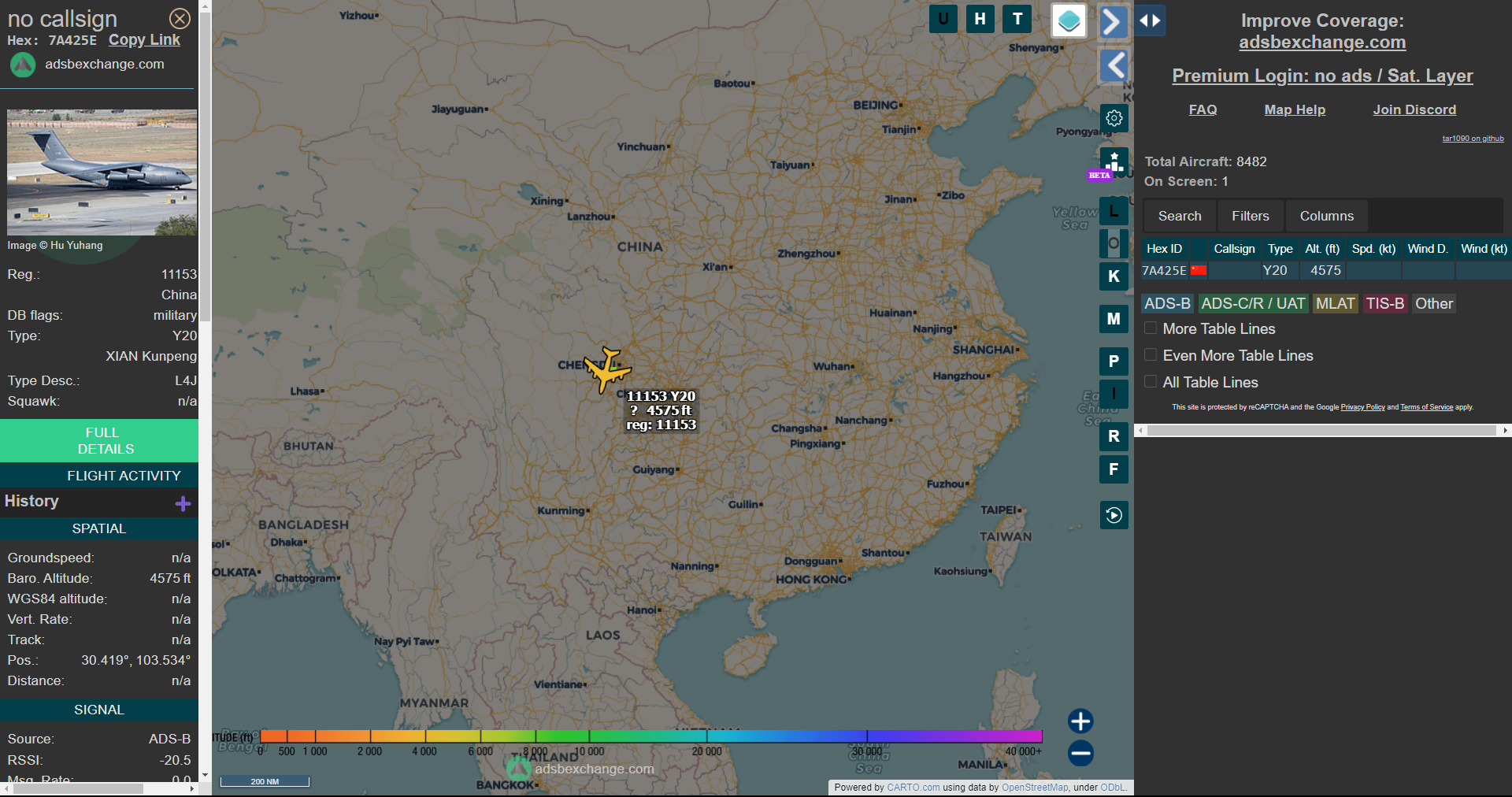Toggle the M map button
This screenshot has height=797, width=1512.
[1114, 319]
